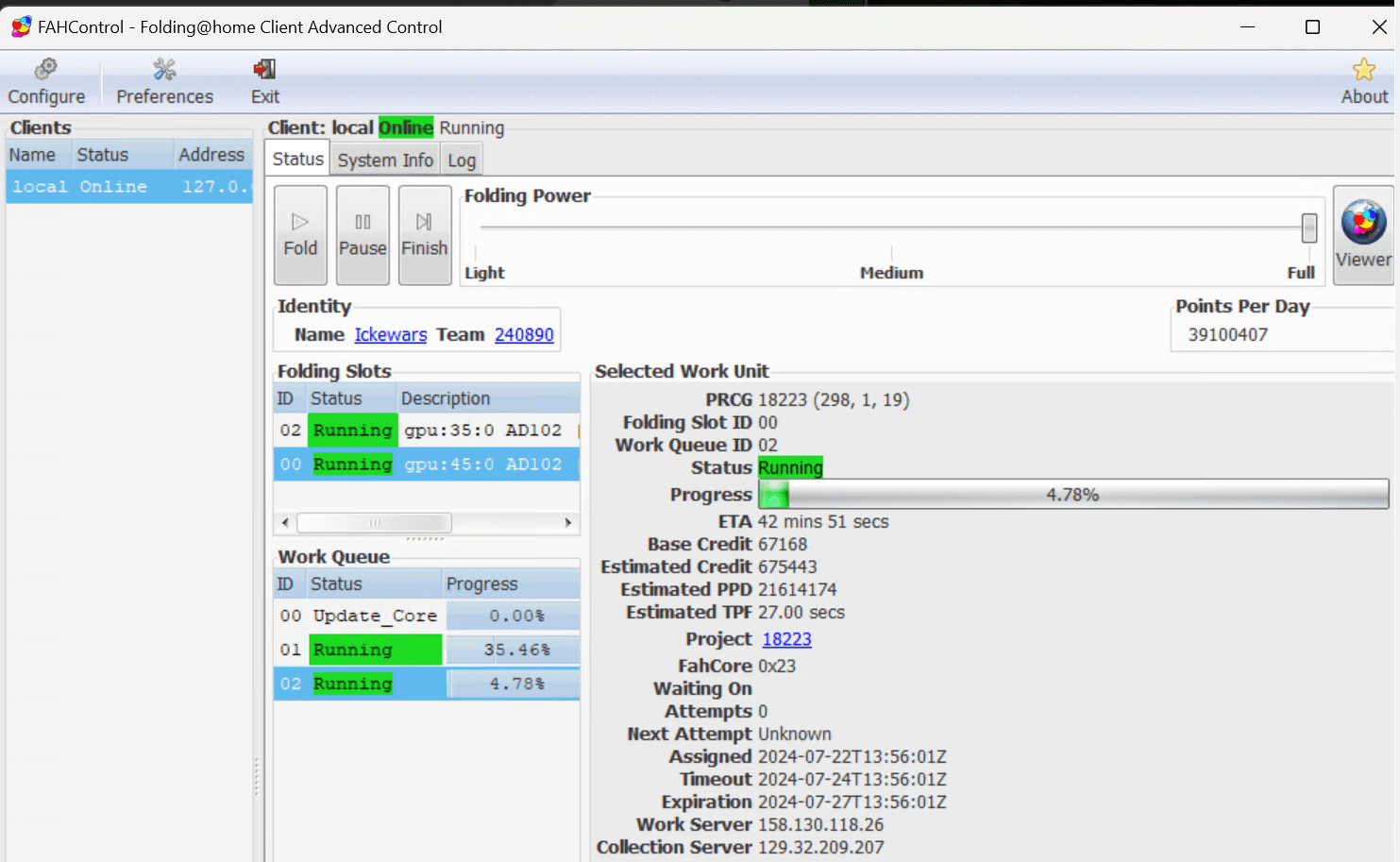Image resolution: width=1400 pixels, height=862 pixels.
Task: Click Work Queue ID column header
Action: [x=289, y=583]
